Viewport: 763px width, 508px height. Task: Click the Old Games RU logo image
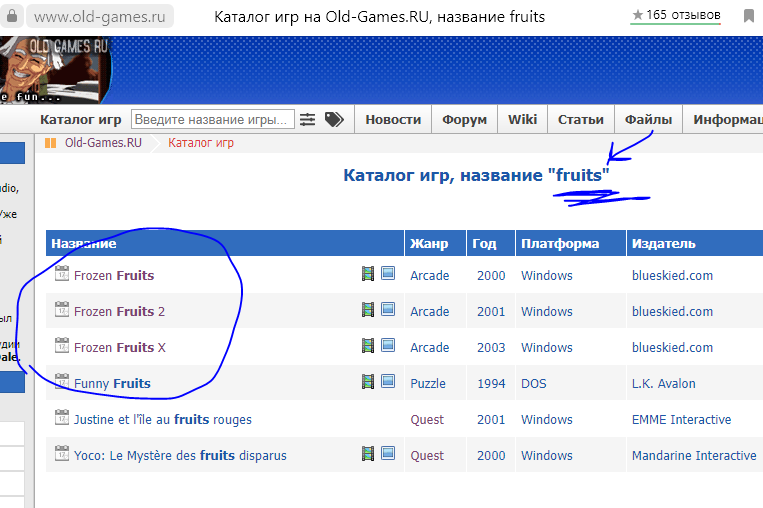(x=55, y=70)
